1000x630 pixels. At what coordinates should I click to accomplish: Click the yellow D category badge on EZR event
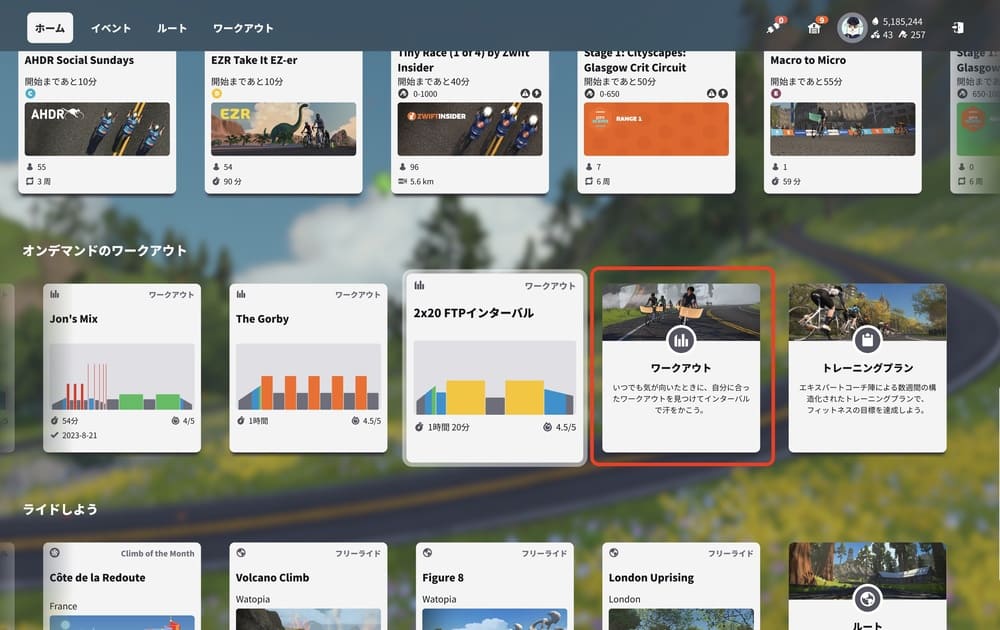(217, 93)
